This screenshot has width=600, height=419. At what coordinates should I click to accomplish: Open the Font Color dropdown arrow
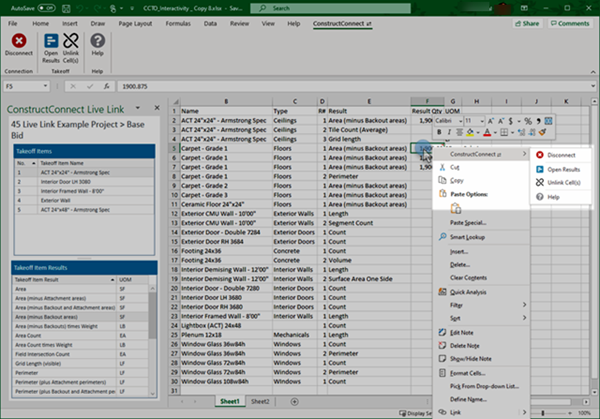pyautogui.click(x=495, y=133)
